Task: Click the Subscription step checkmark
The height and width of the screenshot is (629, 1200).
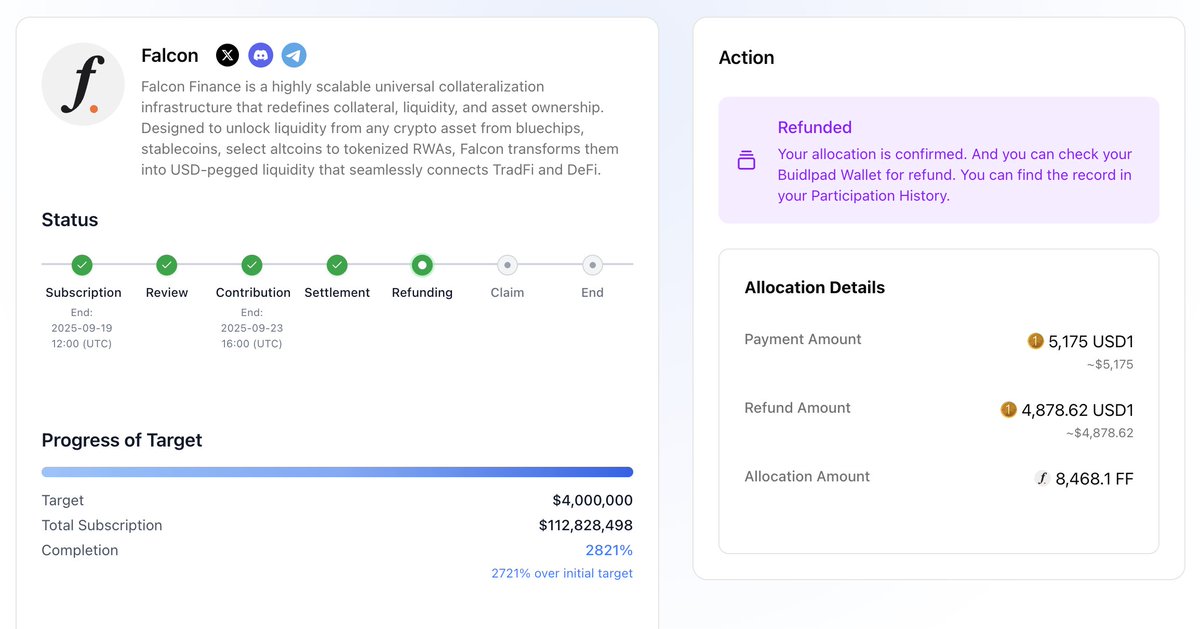Action: (82, 265)
